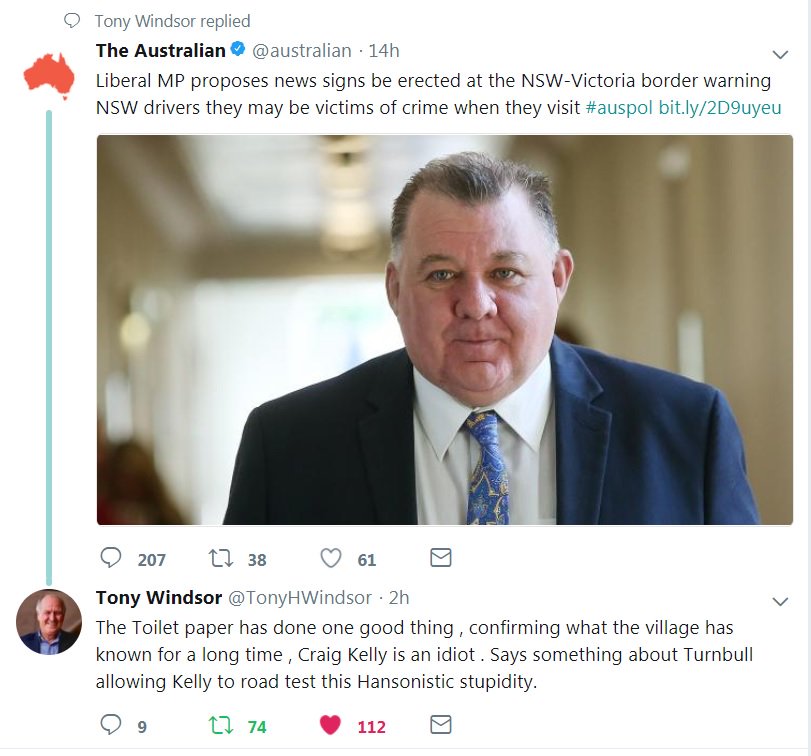Share Tony Windsor's tweet via envelope icon
Viewport: 811px width, 756px height.
pos(441,724)
